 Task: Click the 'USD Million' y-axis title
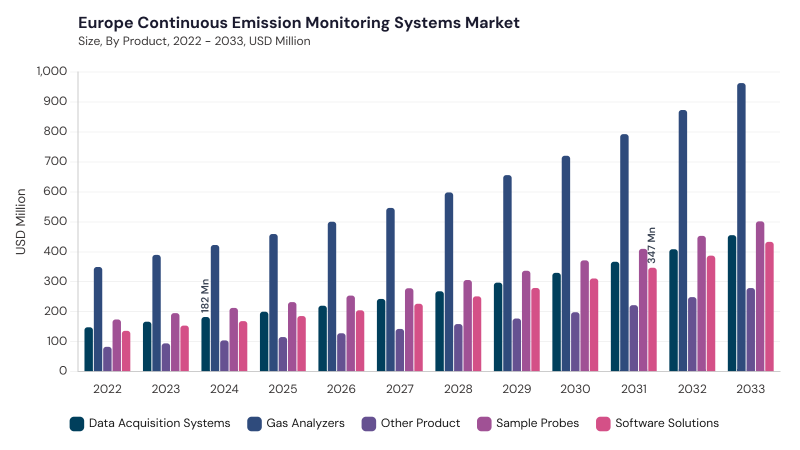click(21, 222)
